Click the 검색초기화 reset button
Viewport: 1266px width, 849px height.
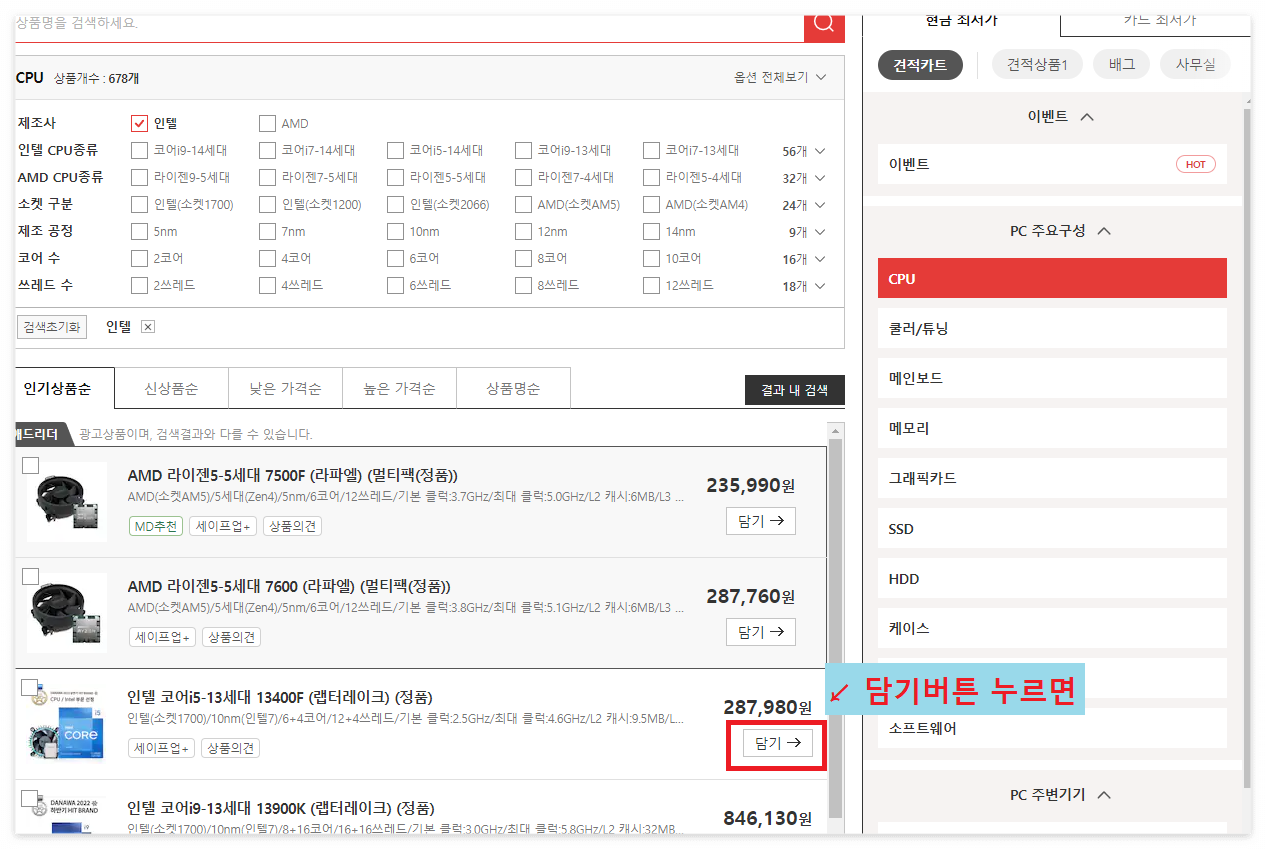(x=52, y=327)
